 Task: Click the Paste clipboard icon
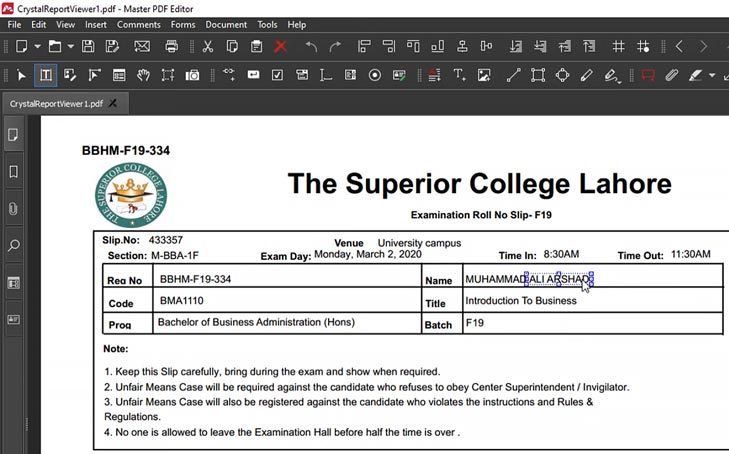[256, 46]
